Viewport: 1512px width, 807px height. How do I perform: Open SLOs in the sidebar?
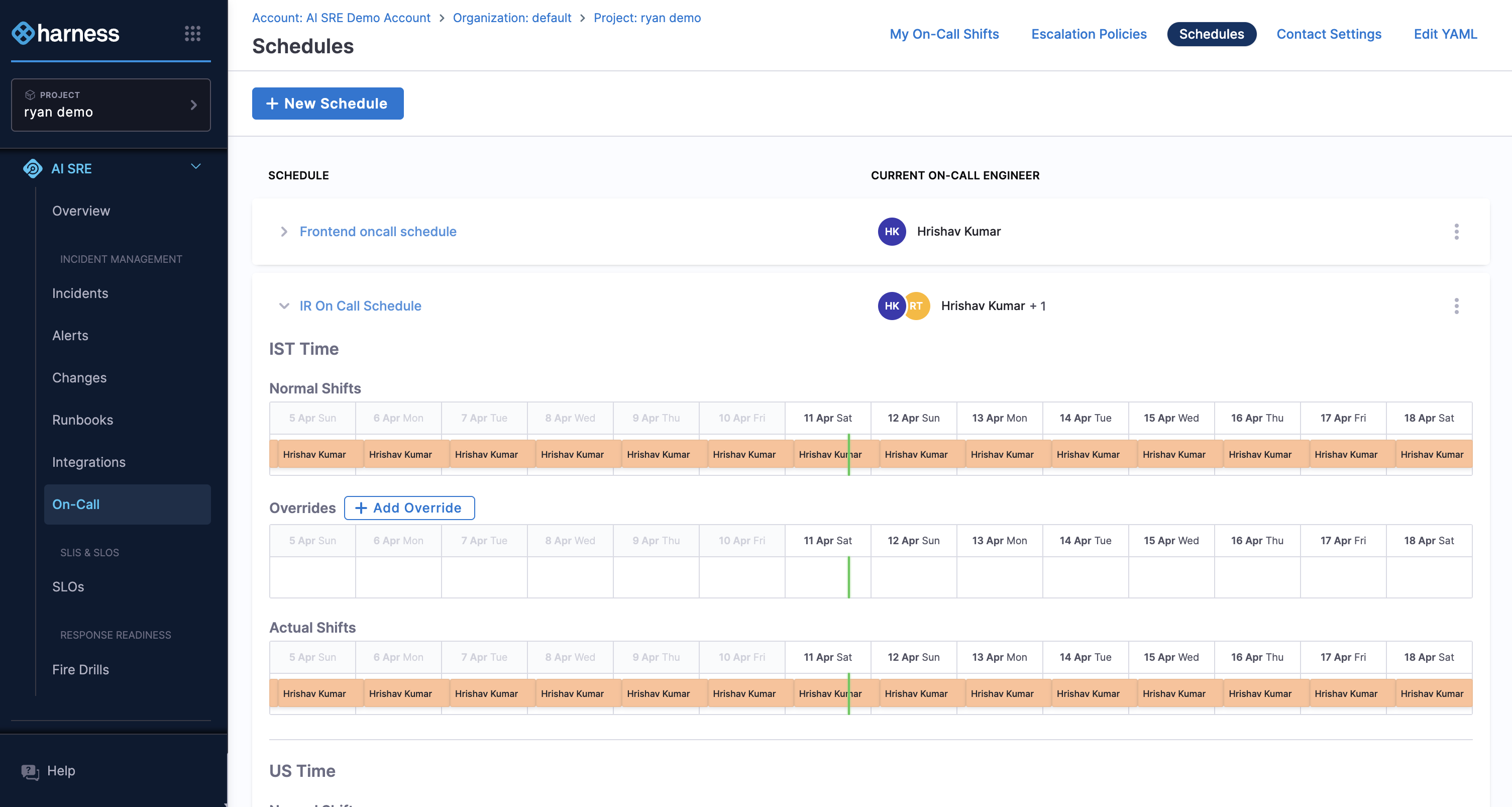pyautogui.click(x=68, y=587)
